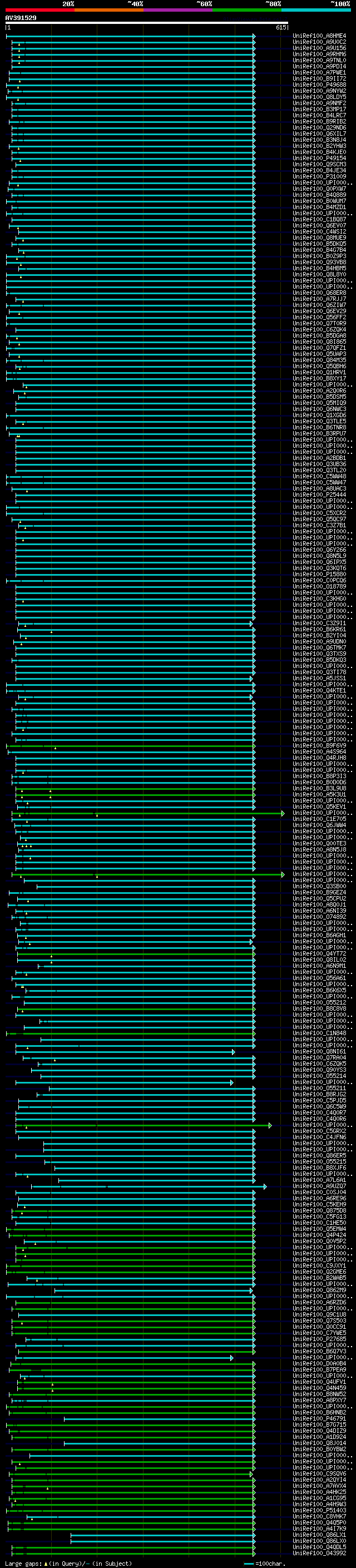356x1568 pixels.
Task: Click the UniRef100_Q56A61 label
Action: 319,978
